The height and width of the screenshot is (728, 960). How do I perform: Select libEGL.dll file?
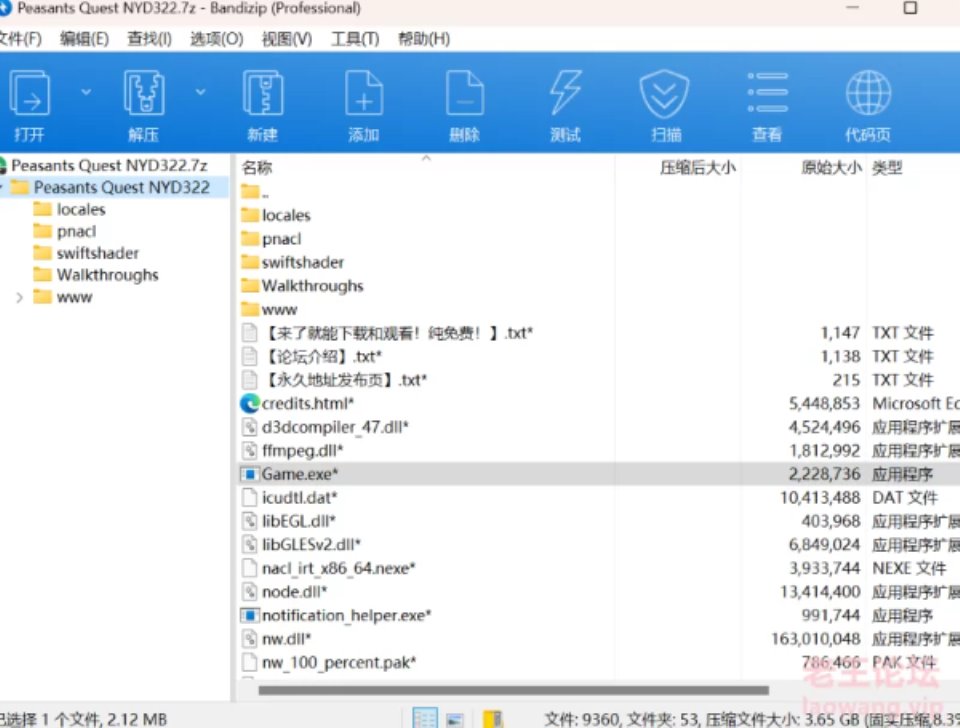[x=298, y=521]
